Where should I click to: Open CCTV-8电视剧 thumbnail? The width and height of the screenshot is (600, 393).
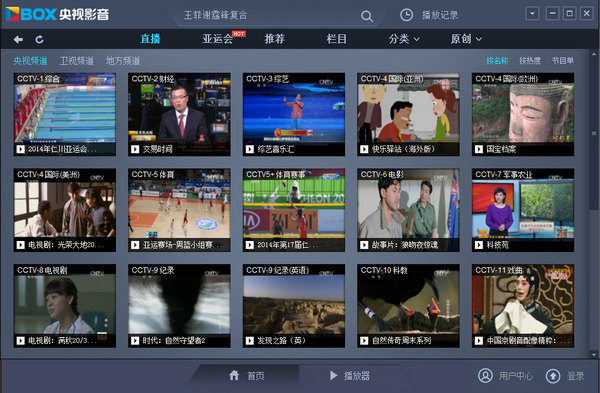[65, 306]
